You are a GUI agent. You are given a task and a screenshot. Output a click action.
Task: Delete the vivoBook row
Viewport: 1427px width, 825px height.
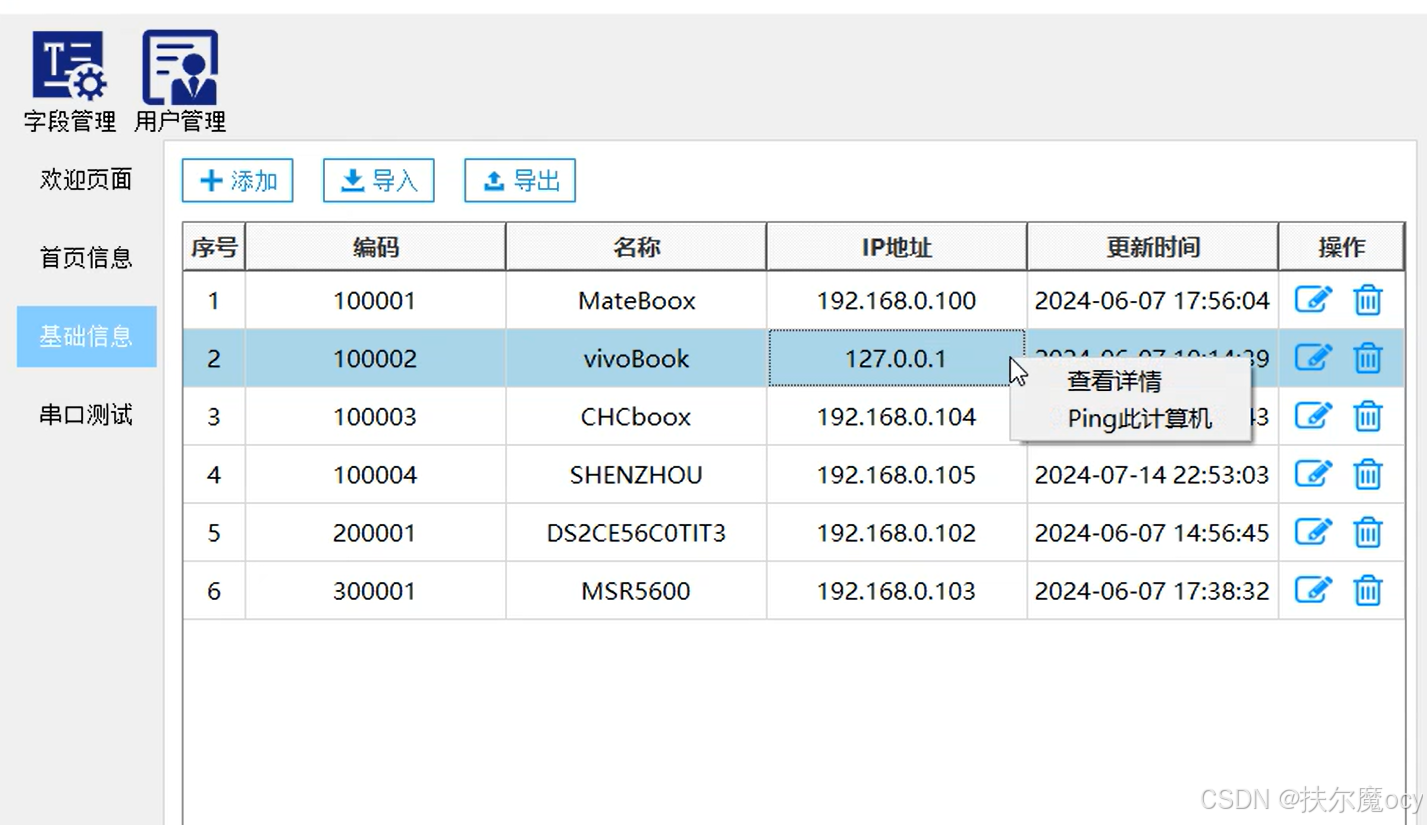point(1367,358)
